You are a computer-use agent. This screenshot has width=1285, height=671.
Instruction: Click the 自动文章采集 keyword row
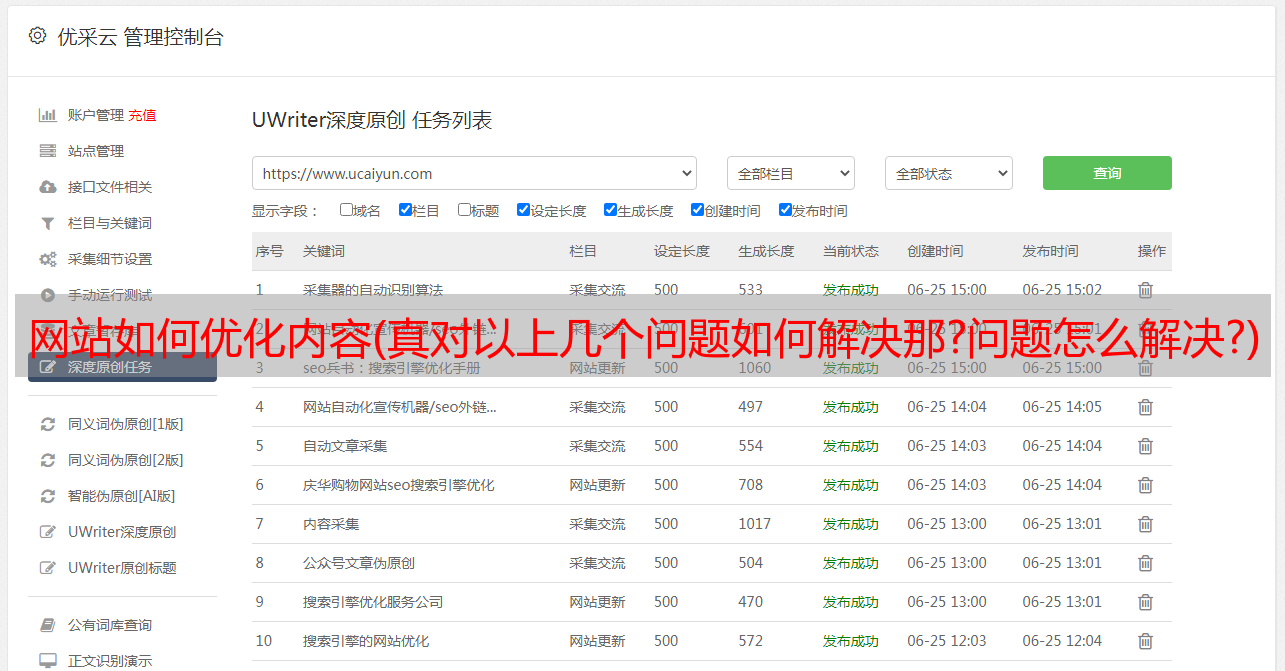(x=345, y=446)
